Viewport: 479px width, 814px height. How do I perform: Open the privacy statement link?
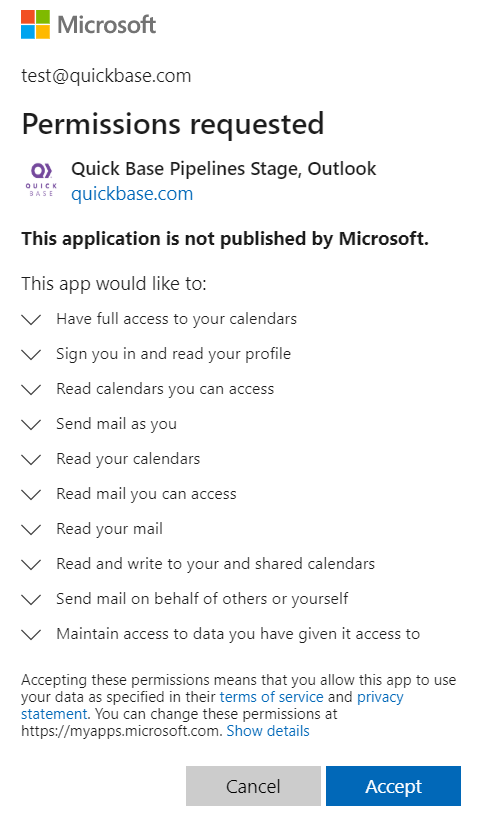[380, 697]
